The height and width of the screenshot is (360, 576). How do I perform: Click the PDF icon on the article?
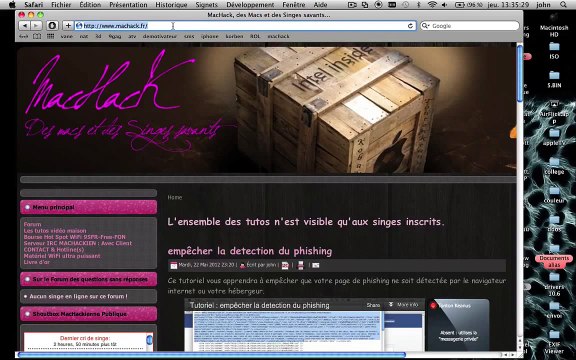pos(285,265)
